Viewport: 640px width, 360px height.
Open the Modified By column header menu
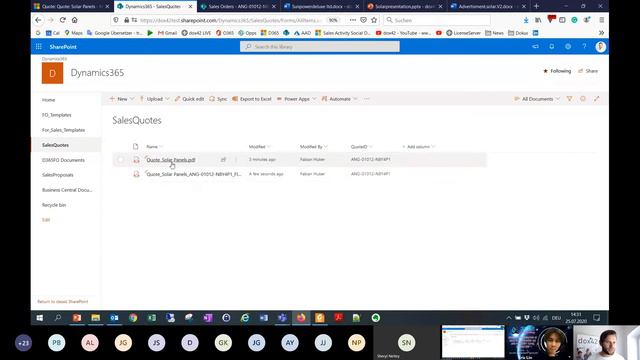pyautogui.click(x=313, y=147)
